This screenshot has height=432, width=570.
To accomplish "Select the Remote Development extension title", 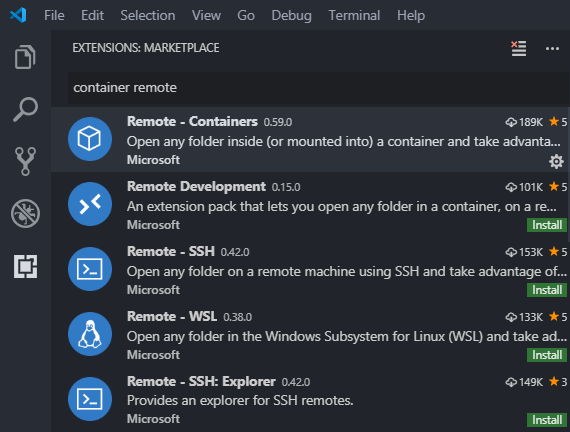I will pos(196,187).
